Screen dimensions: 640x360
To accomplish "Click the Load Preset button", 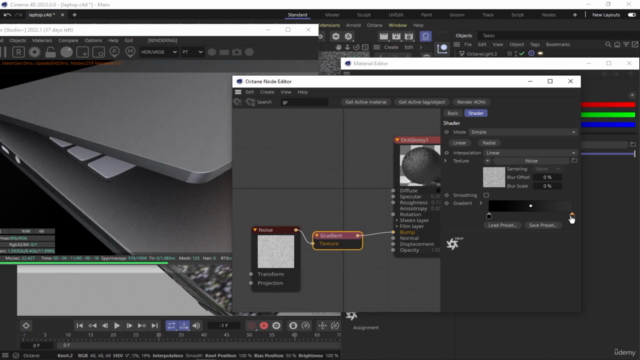I will pyautogui.click(x=502, y=225).
